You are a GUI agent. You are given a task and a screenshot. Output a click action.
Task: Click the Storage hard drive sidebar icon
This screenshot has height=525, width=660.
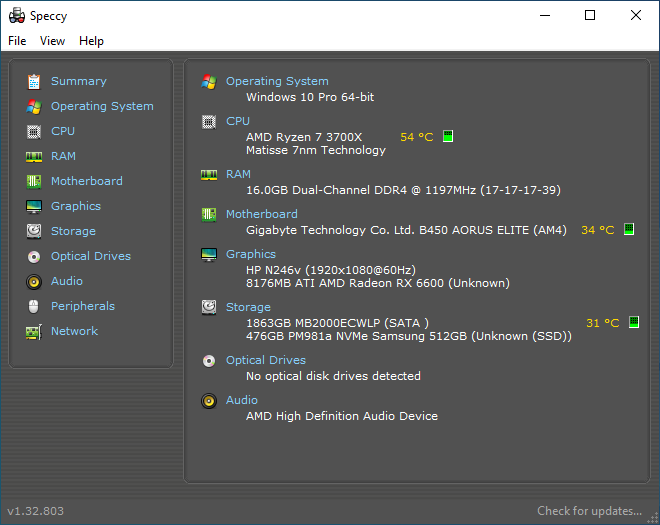tap(34, 231)
